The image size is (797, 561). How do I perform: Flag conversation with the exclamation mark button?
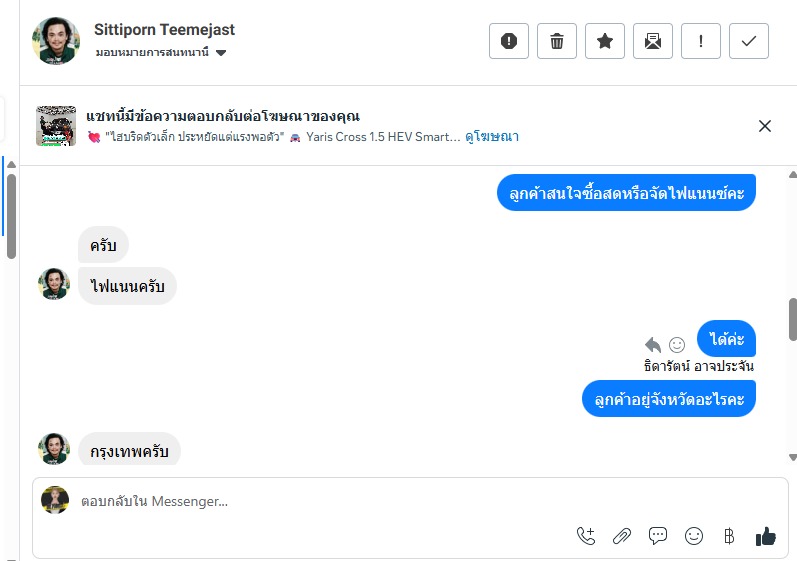tap(701, 41)
